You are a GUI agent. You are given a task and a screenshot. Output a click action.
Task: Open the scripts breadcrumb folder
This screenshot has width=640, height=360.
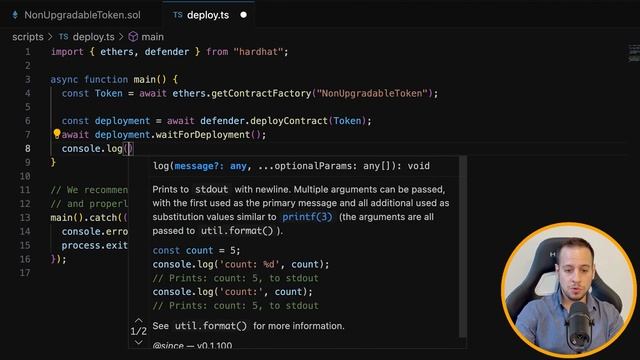click(28, 37)
